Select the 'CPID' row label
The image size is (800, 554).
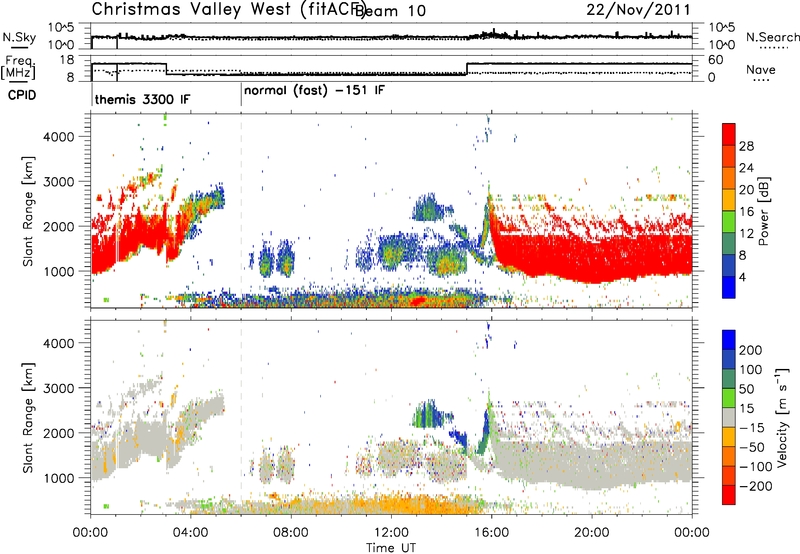(22, 95)
